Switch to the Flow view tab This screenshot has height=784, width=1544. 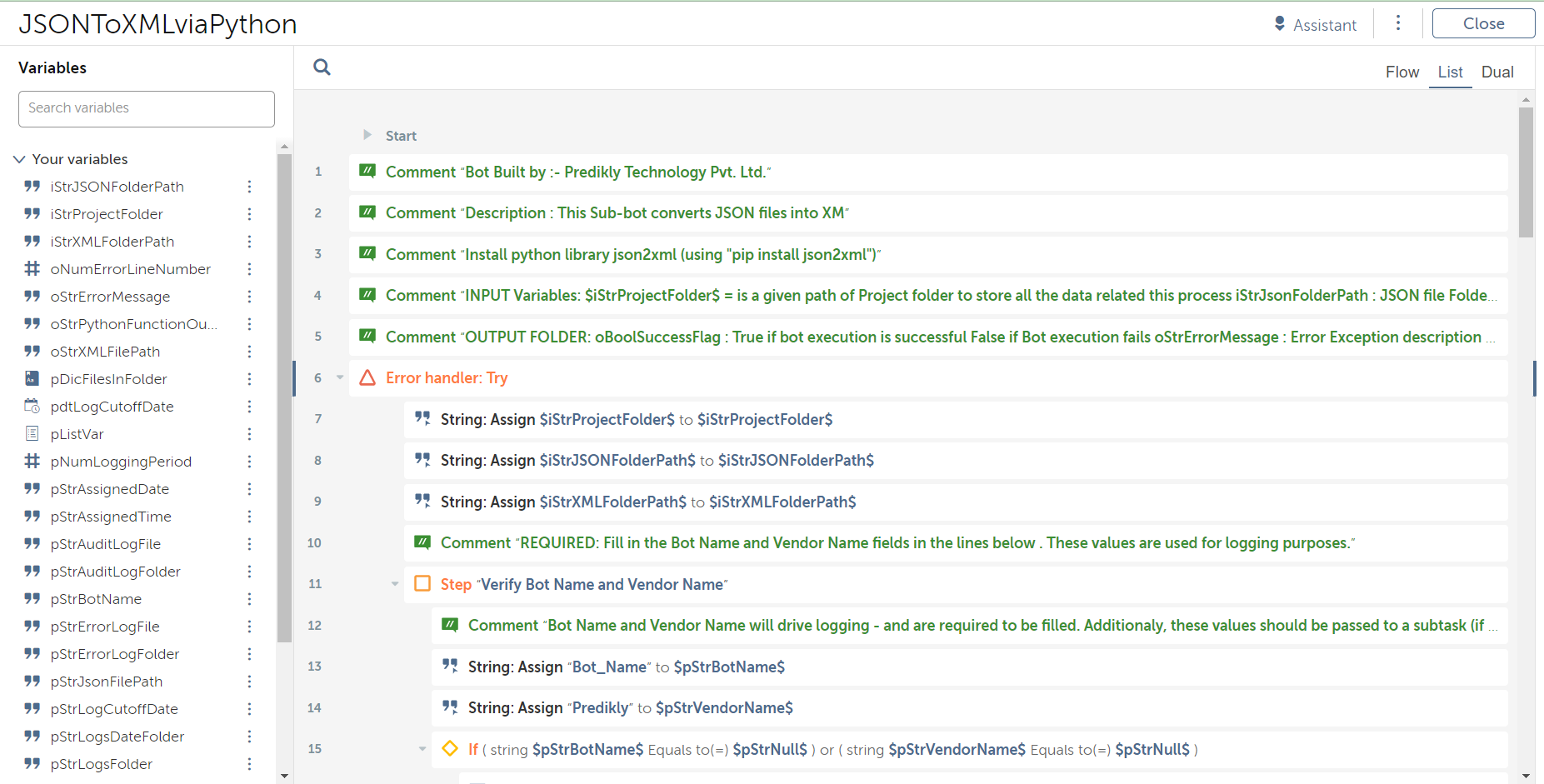coord(1402,72)
